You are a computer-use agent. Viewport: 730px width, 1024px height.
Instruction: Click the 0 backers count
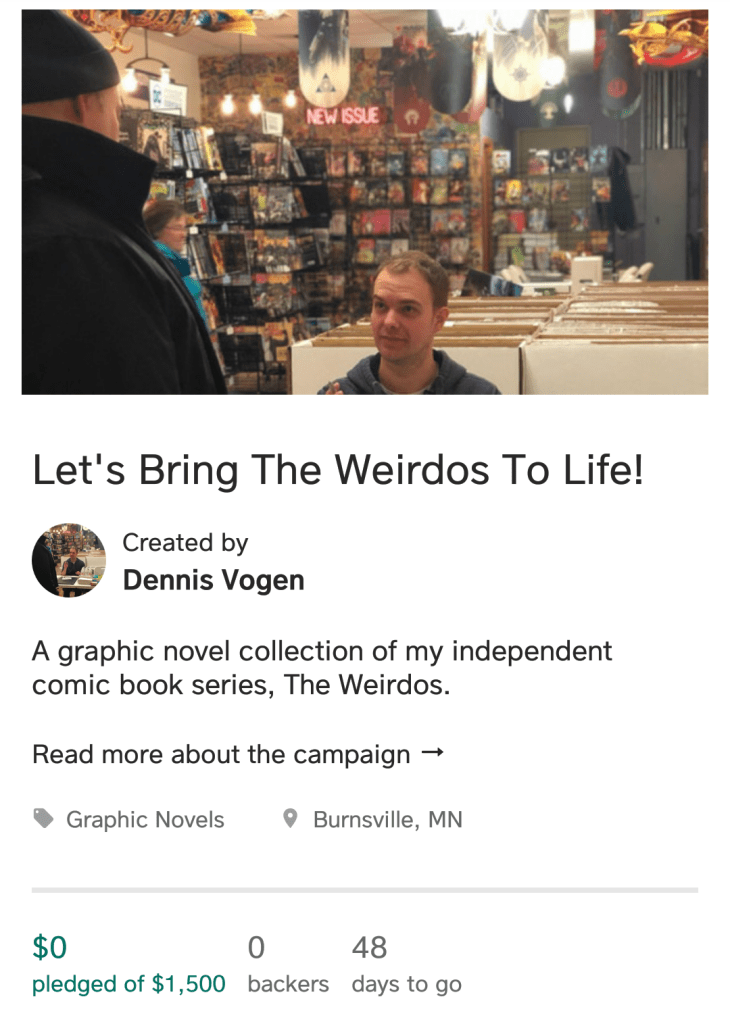256,947
